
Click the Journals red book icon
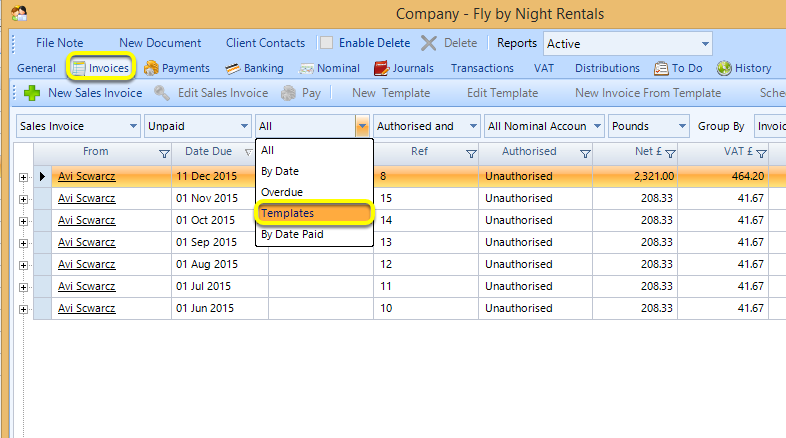point(381,68)
